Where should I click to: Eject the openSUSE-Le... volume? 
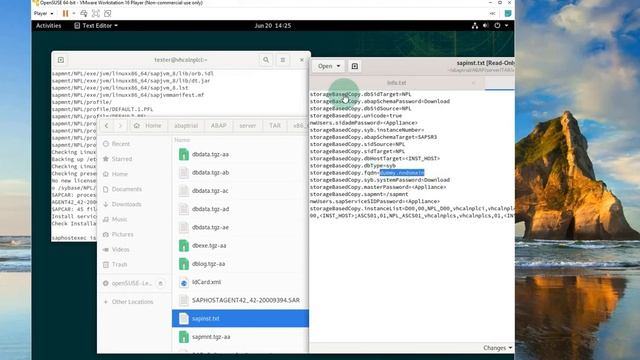point(160,283)
